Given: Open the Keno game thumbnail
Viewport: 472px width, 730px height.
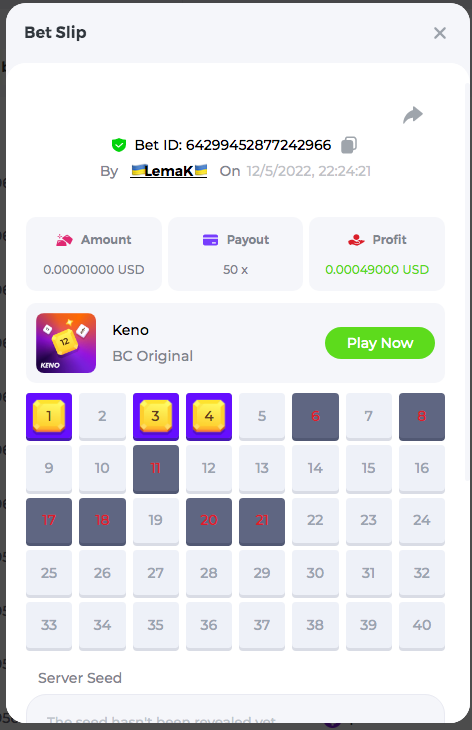Looking at the screenshot, I should [66, 343].
